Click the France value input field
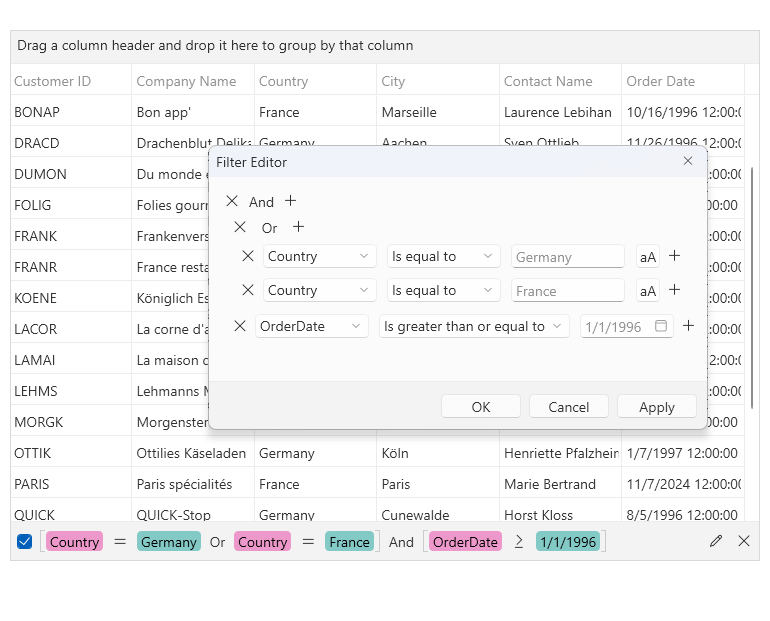The height and width of the screenshot is (621, 770). 567,291
